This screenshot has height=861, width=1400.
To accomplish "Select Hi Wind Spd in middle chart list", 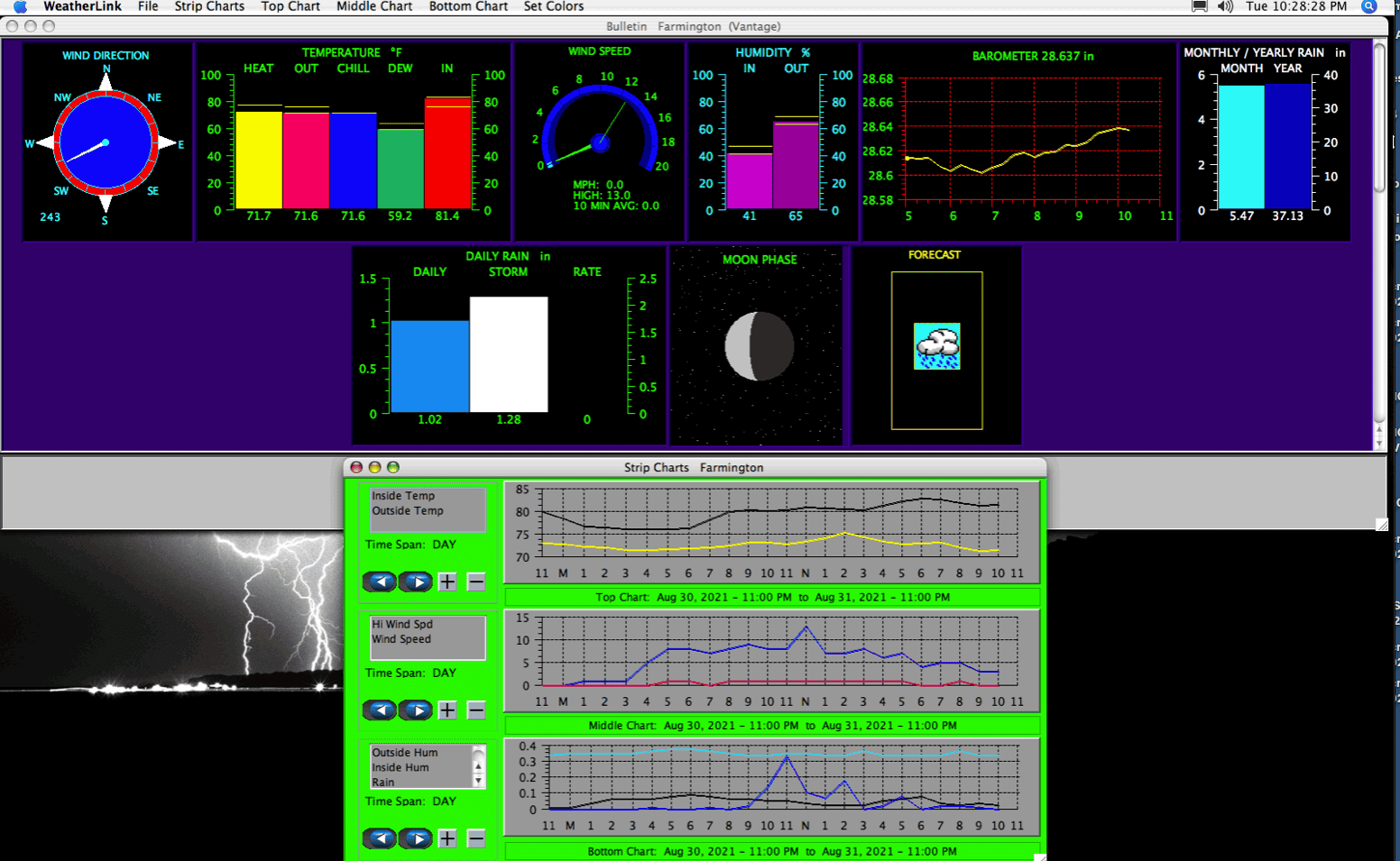I will pos(428,624).
